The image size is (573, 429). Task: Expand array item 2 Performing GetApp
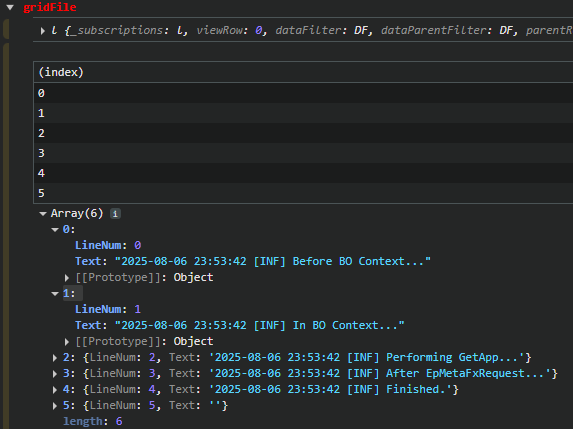(54, 358)
